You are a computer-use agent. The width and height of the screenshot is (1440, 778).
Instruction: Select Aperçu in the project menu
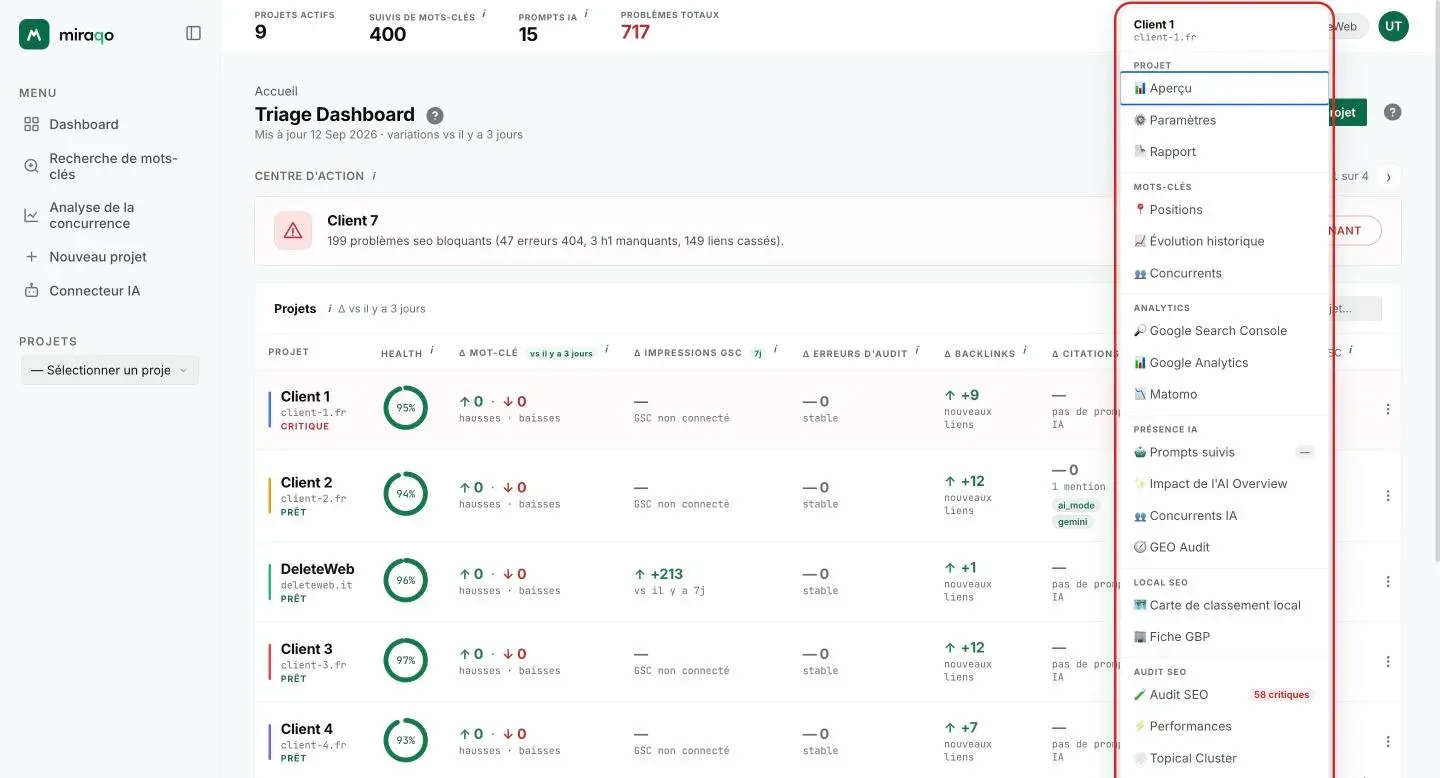point(1224,88)
